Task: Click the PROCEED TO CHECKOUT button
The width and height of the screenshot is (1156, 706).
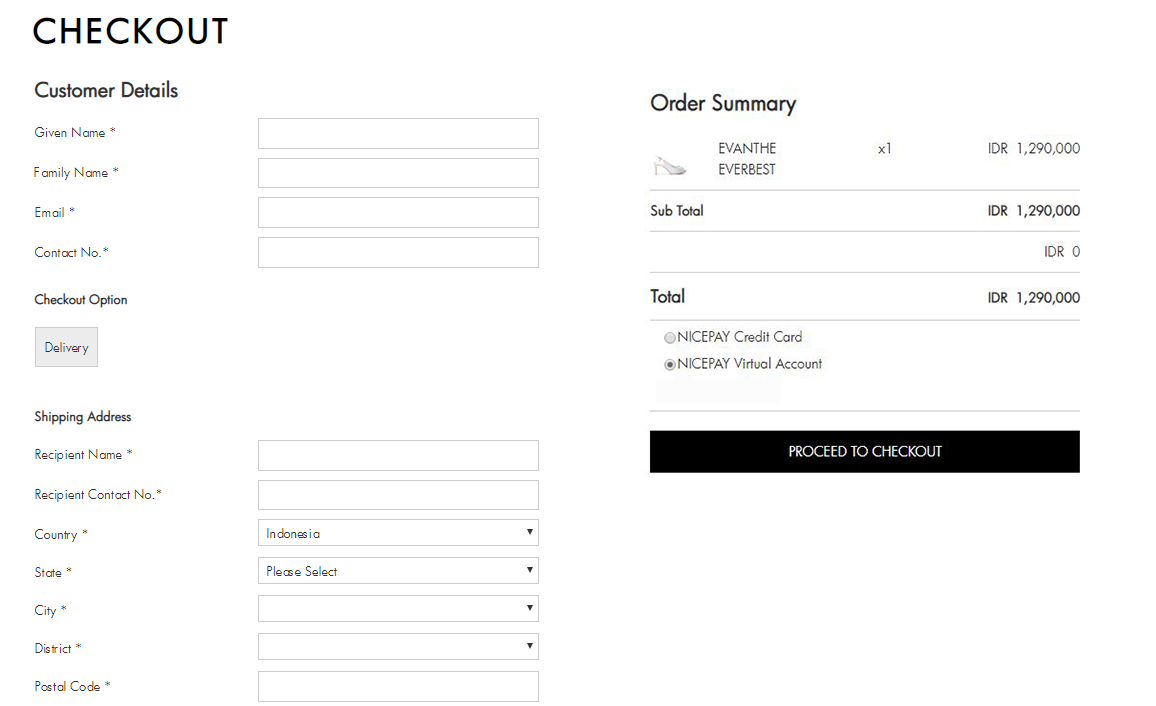Action: (x=865, y=452)
